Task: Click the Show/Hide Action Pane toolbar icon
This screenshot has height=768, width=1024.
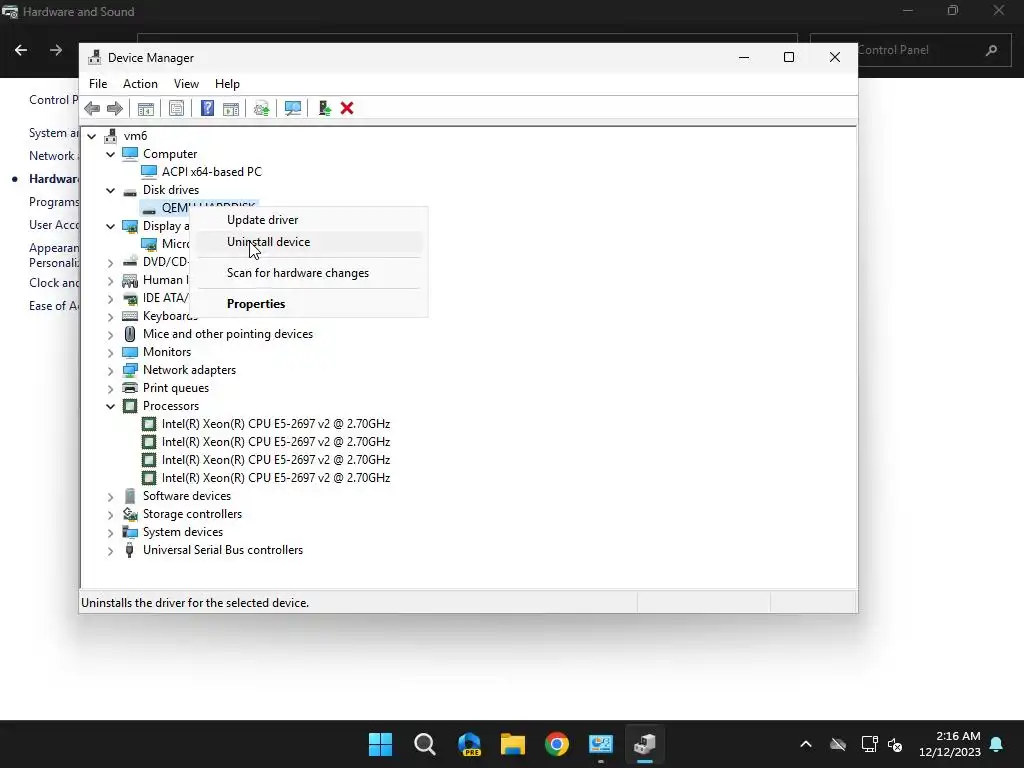Action: coord(231,108)
